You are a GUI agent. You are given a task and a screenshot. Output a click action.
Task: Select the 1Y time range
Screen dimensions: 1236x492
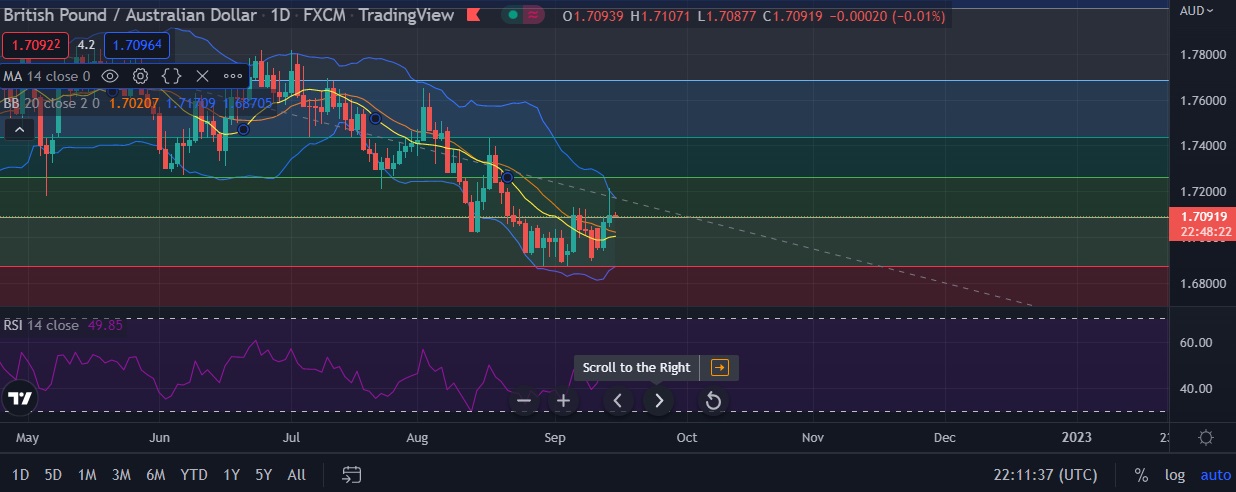(x=232, y=475)
